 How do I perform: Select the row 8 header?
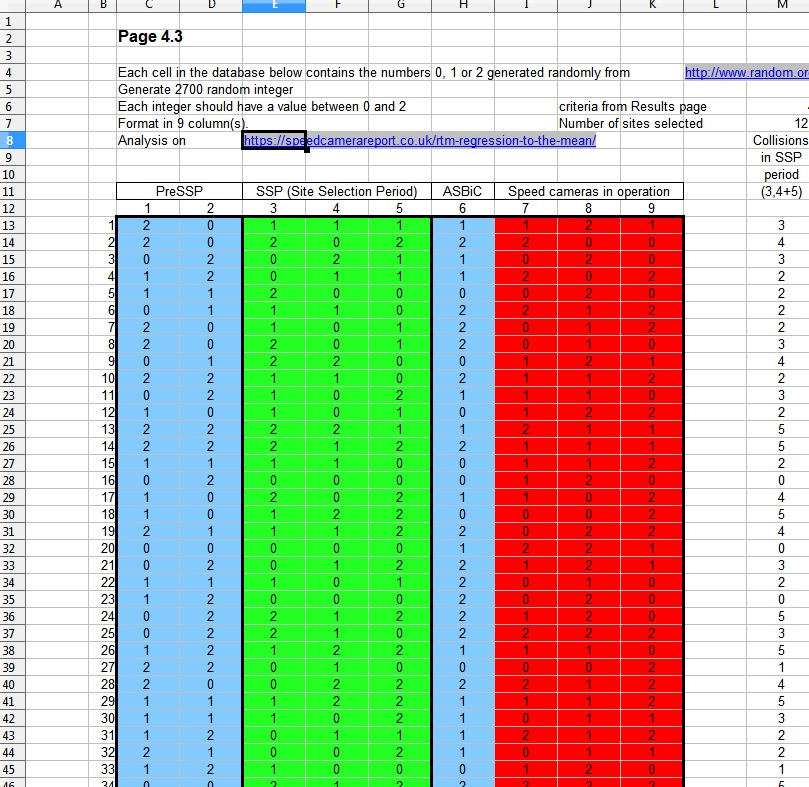[10, 141]
